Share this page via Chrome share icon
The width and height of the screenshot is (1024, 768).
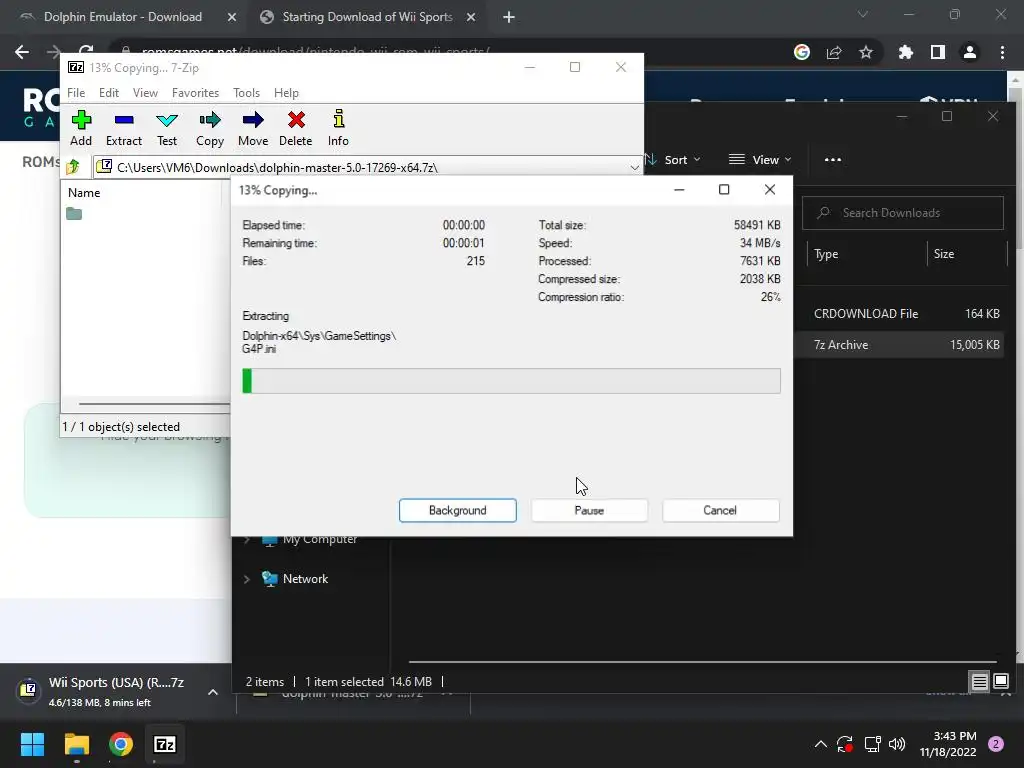click(x=834, y=52)
